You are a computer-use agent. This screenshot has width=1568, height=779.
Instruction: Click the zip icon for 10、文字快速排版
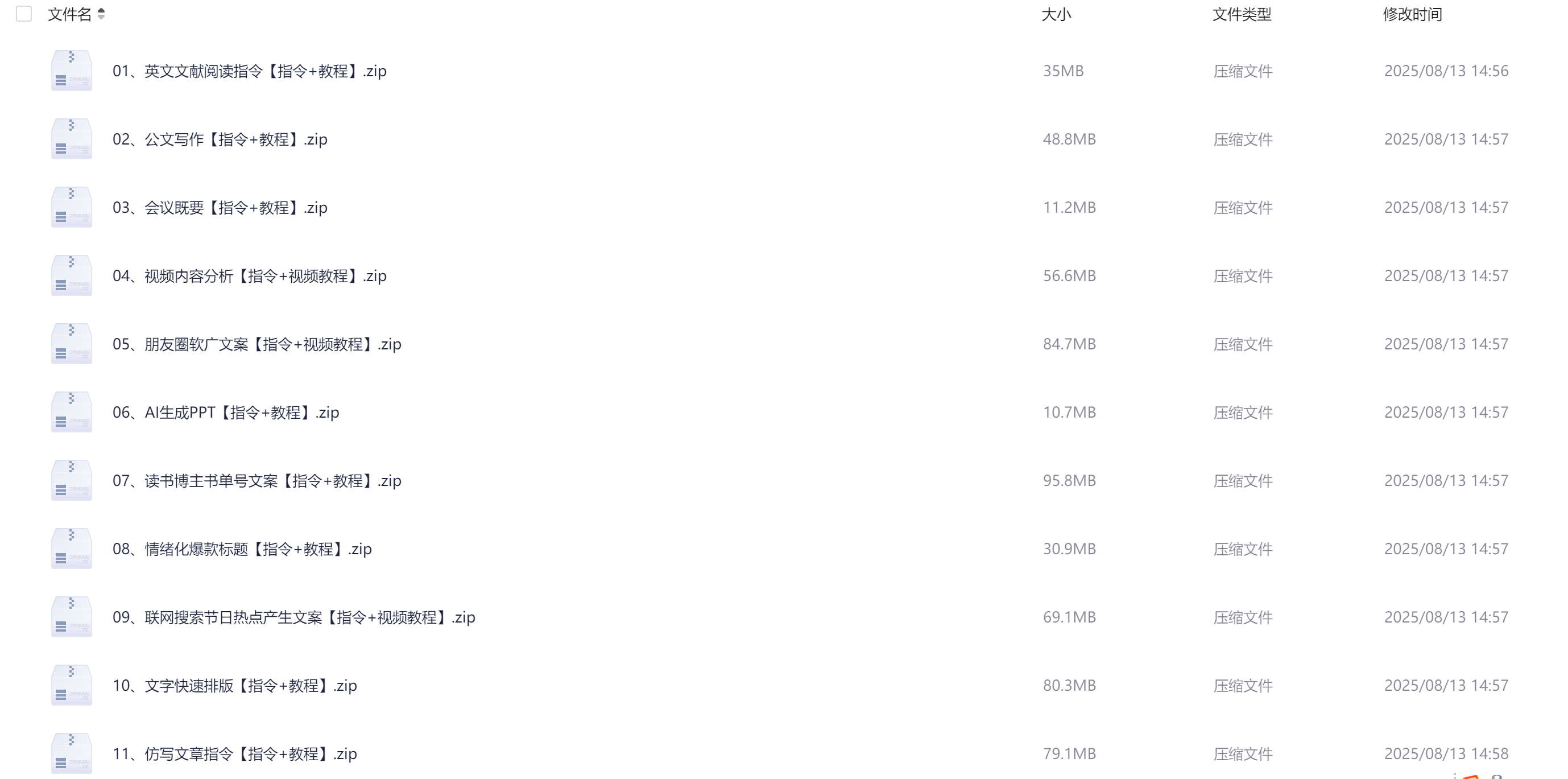tap(71, 685)
